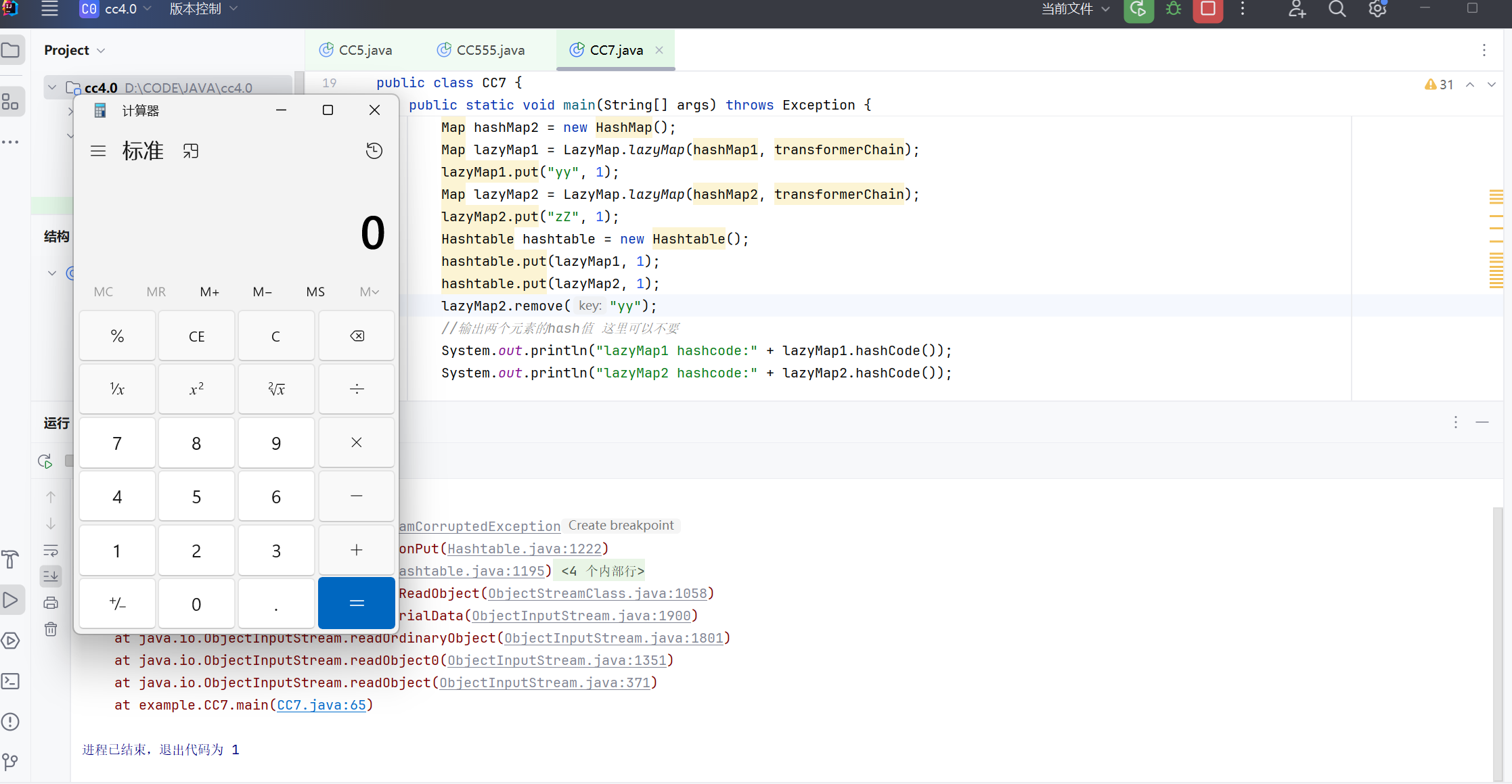
Task: Toggle scroll to end in console
Action: 51,576
